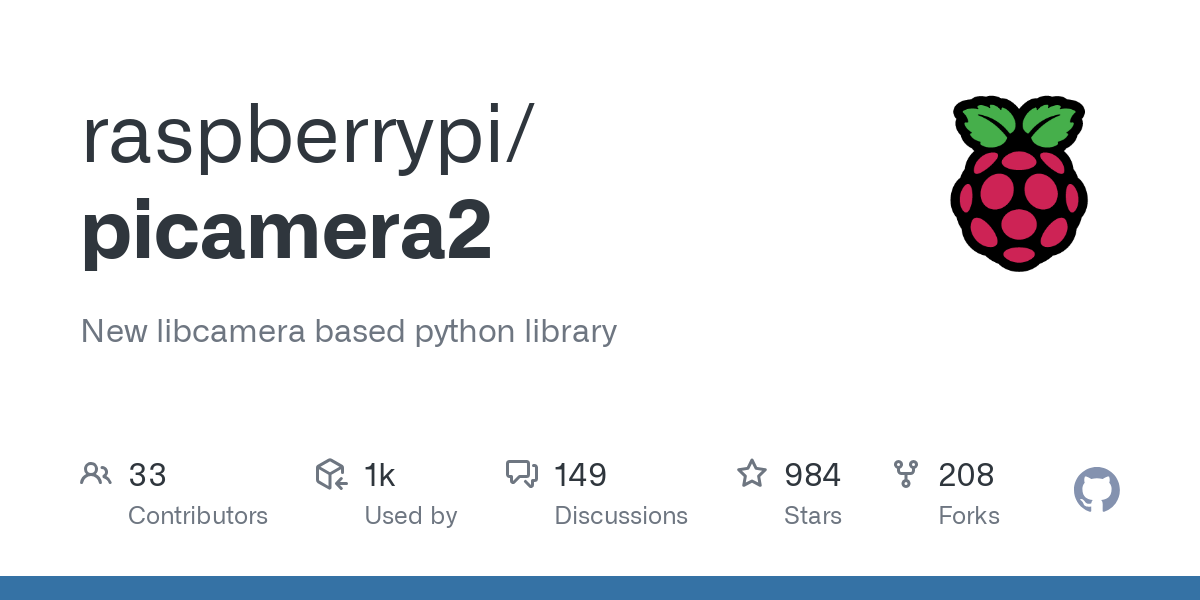Viewport: 1200px width, 600px height.
Task: Click the Discussions speech bubble icon
Action: coord(522,474)
